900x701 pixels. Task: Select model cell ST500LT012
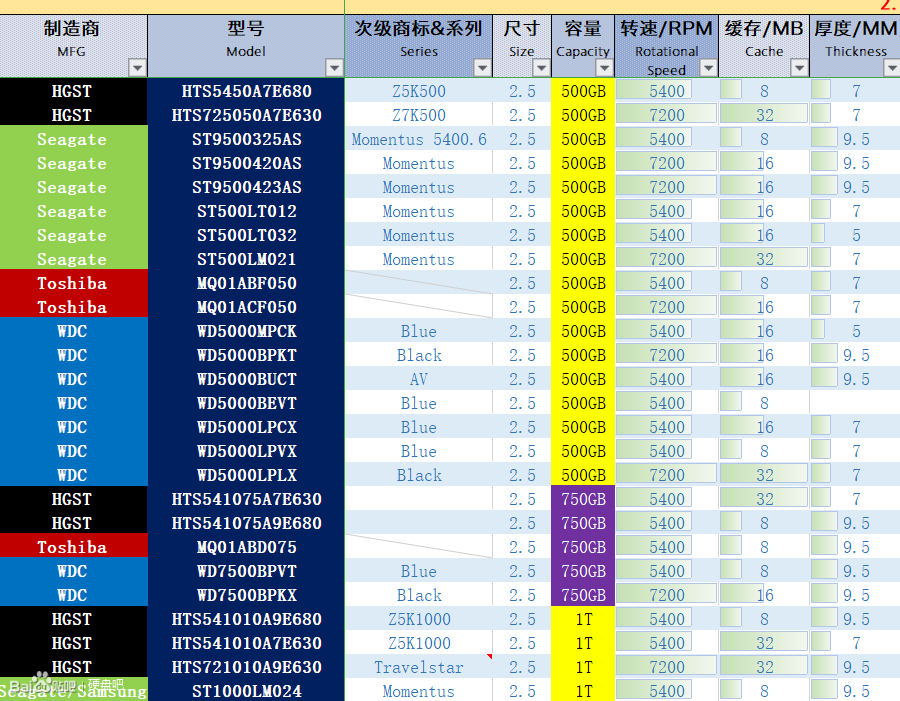(246, 211)
